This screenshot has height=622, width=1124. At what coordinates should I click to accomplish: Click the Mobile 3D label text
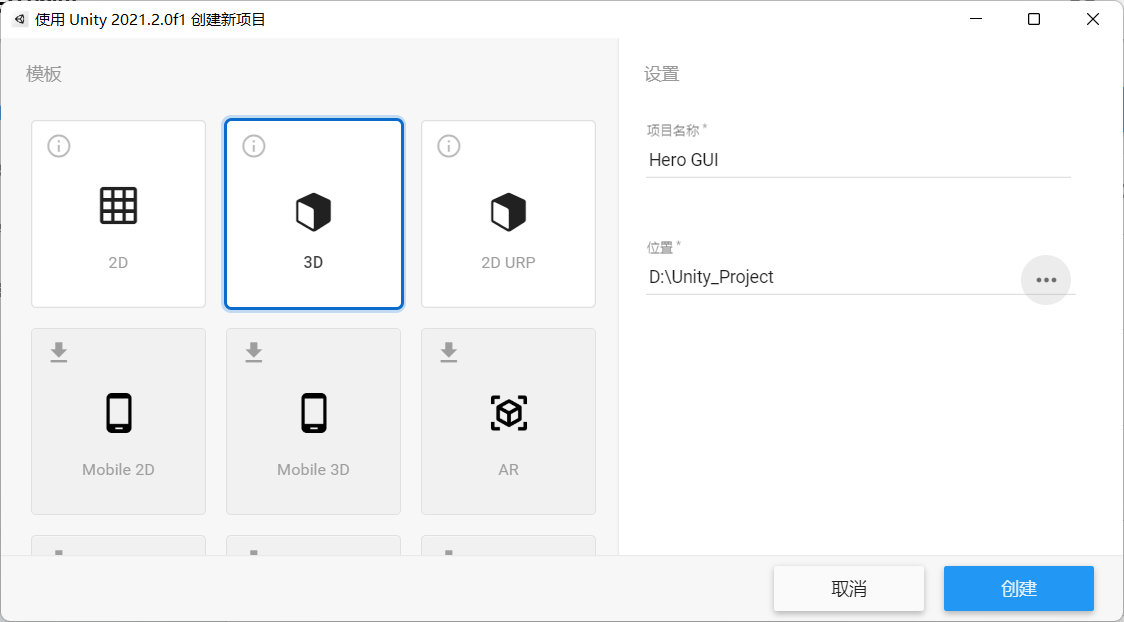313,470
